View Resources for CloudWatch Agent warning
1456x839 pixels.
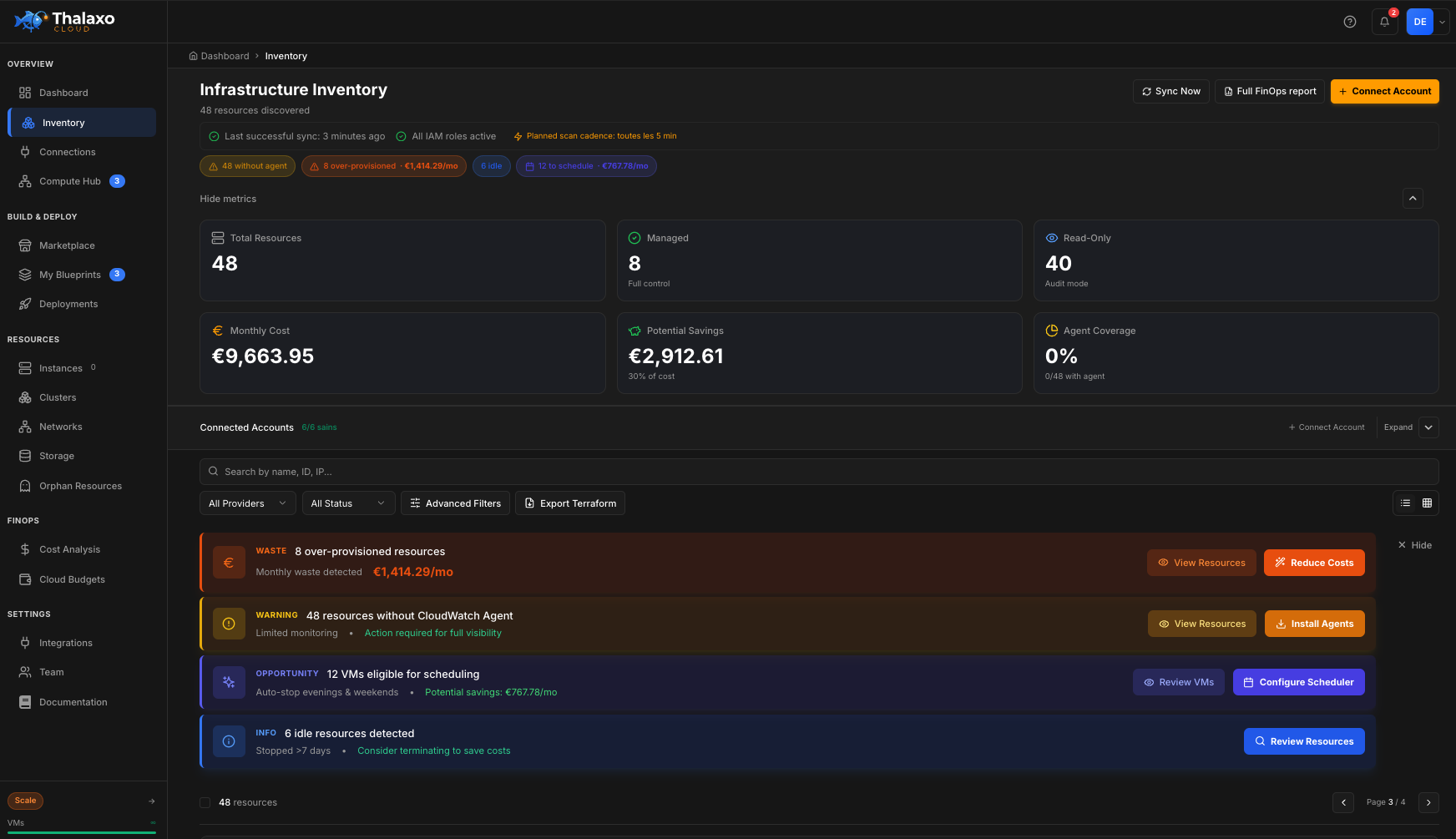1201,624
